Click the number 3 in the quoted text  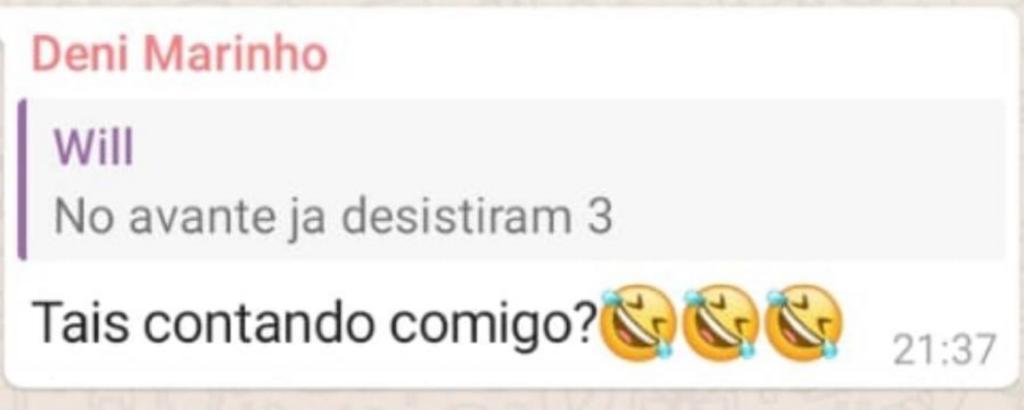coord(600,217)
